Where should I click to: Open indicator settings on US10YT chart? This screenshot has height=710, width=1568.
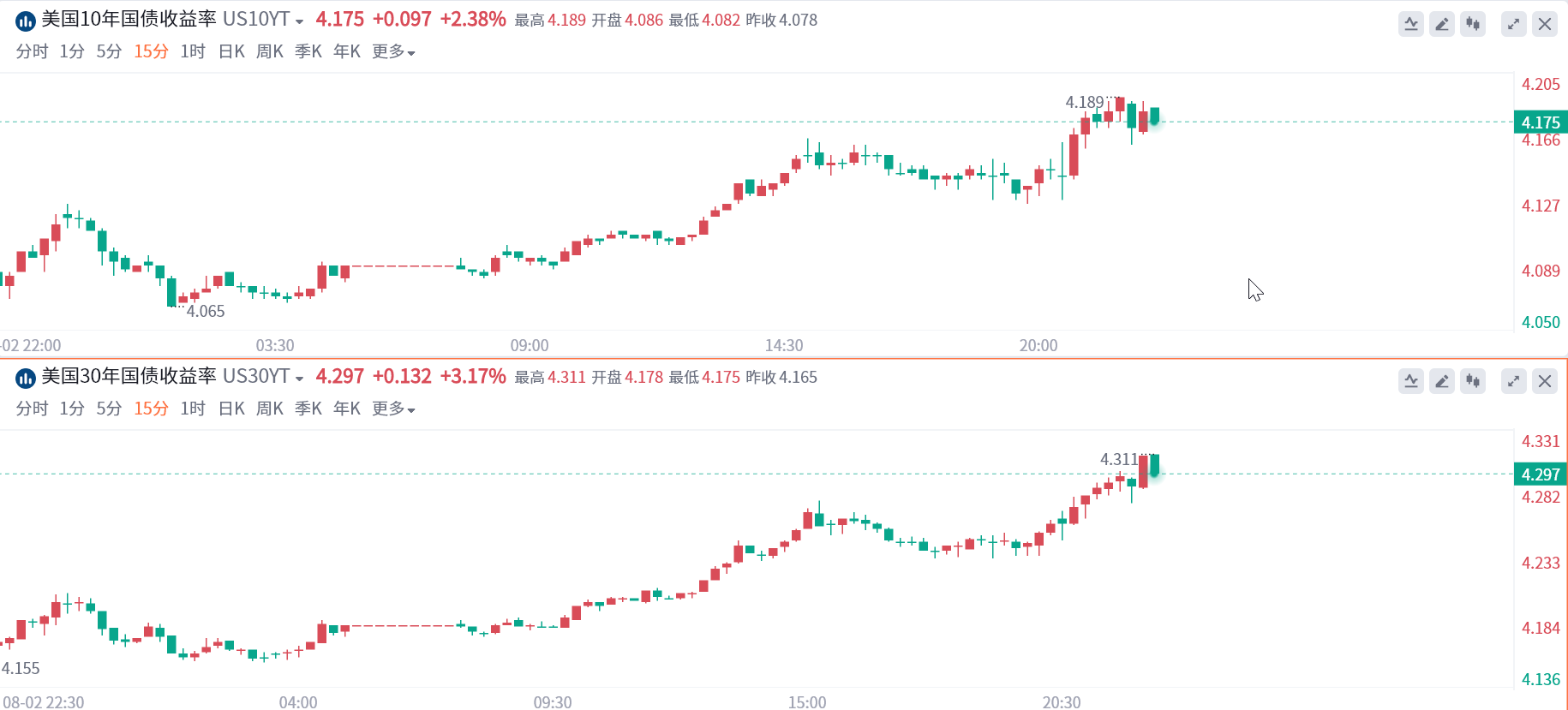point(1411,24)
